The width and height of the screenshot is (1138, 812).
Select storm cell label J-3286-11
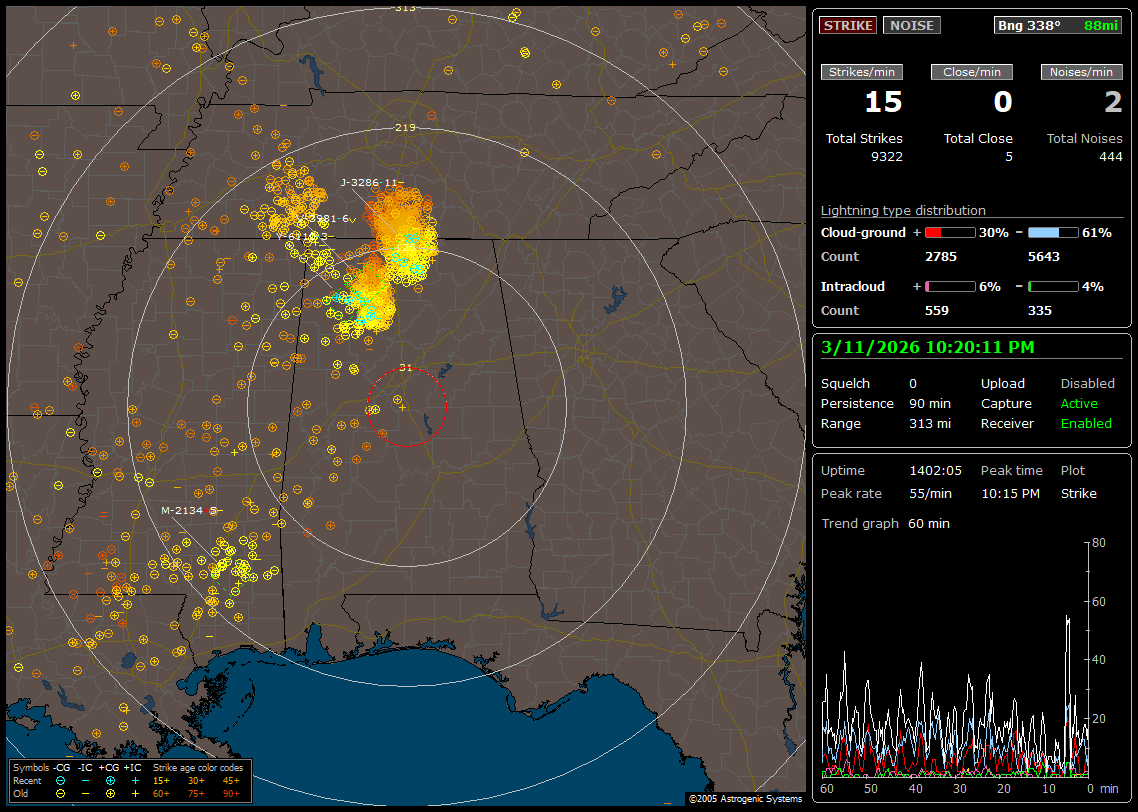(370, 182)
